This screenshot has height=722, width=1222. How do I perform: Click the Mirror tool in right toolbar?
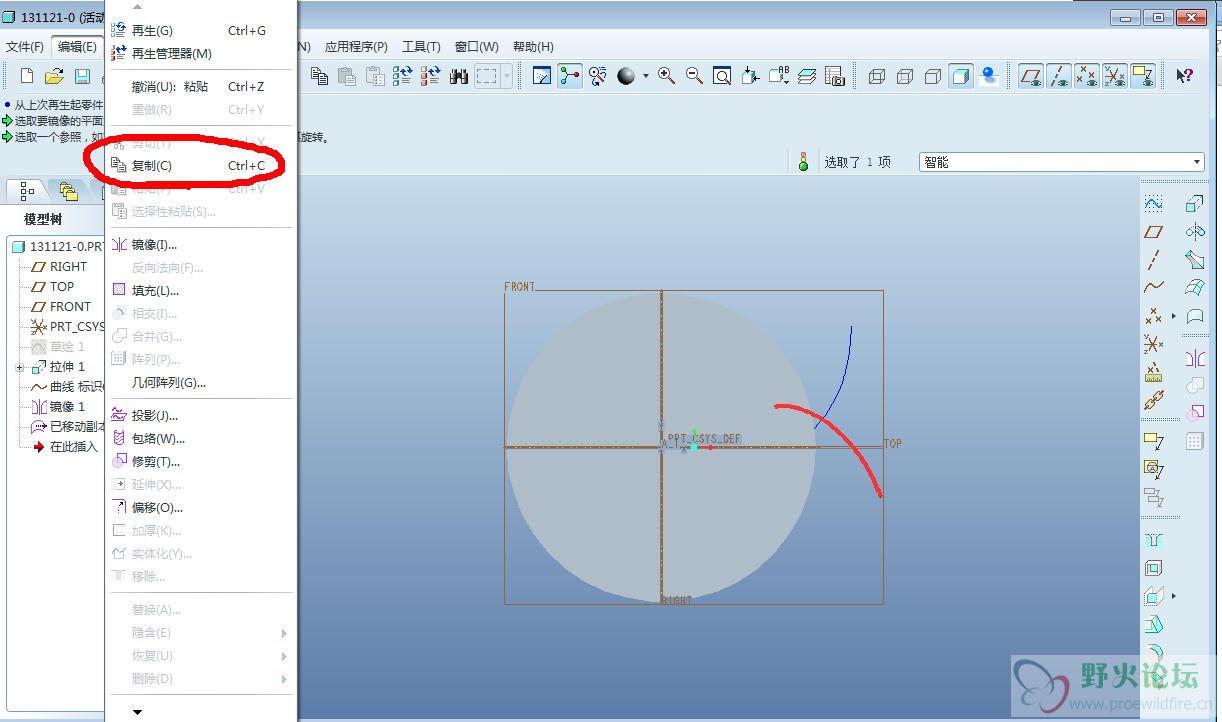coord(1195,358)
